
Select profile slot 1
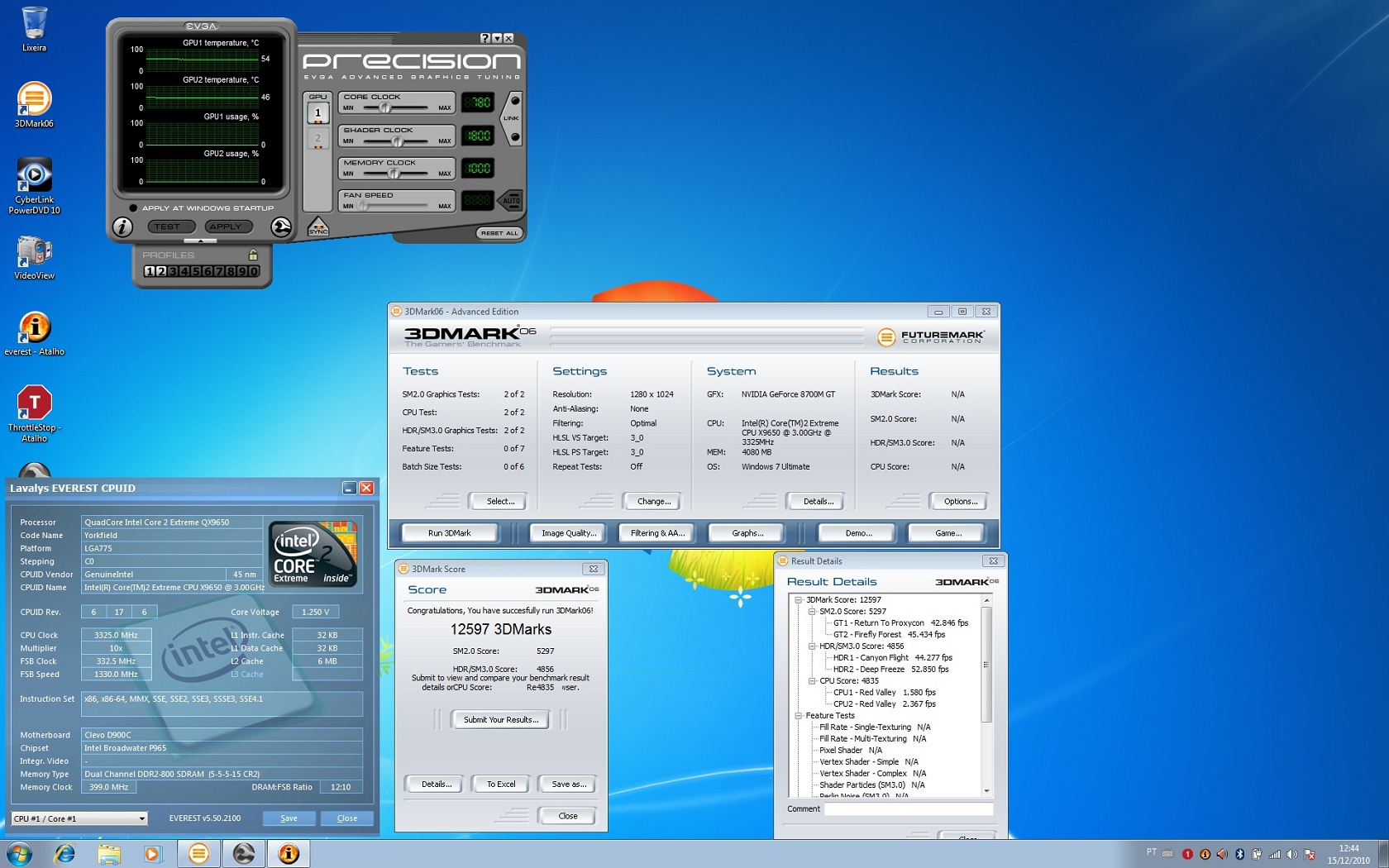149,271
